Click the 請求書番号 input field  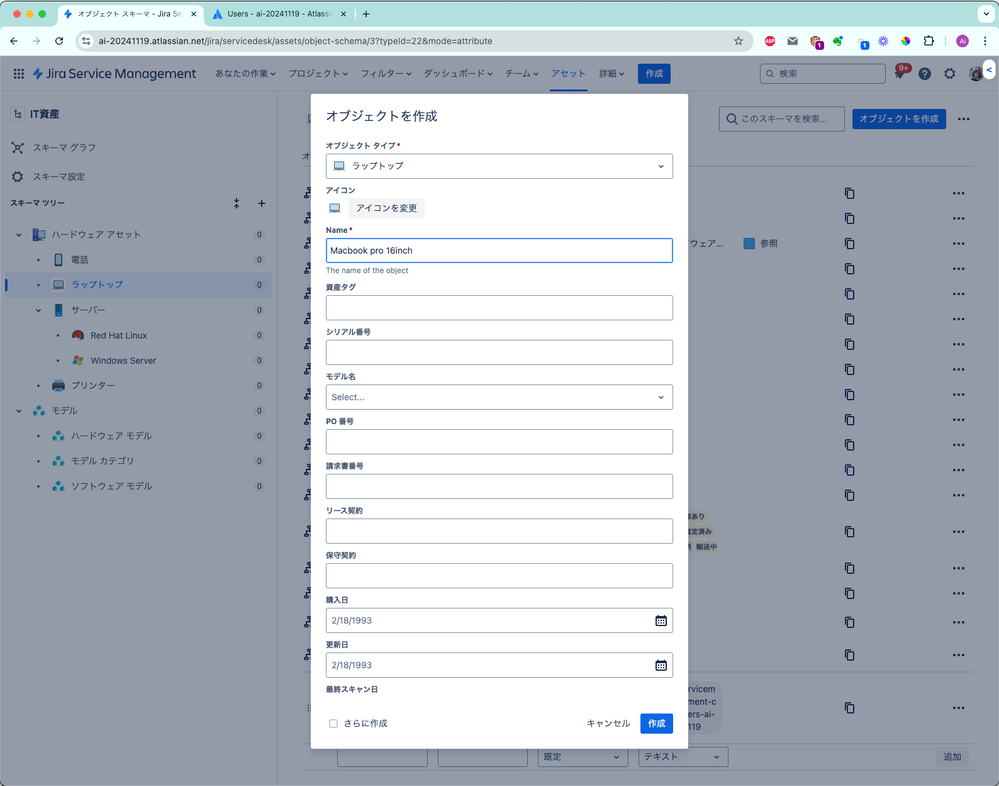[x=499, y=487]
